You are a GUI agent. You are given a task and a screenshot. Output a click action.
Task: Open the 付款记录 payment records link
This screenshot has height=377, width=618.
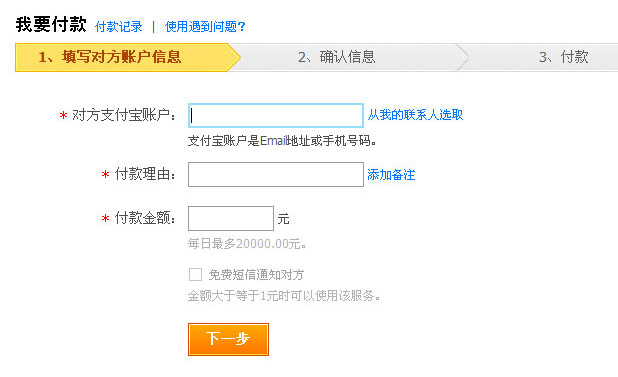[x=119, y=26]
